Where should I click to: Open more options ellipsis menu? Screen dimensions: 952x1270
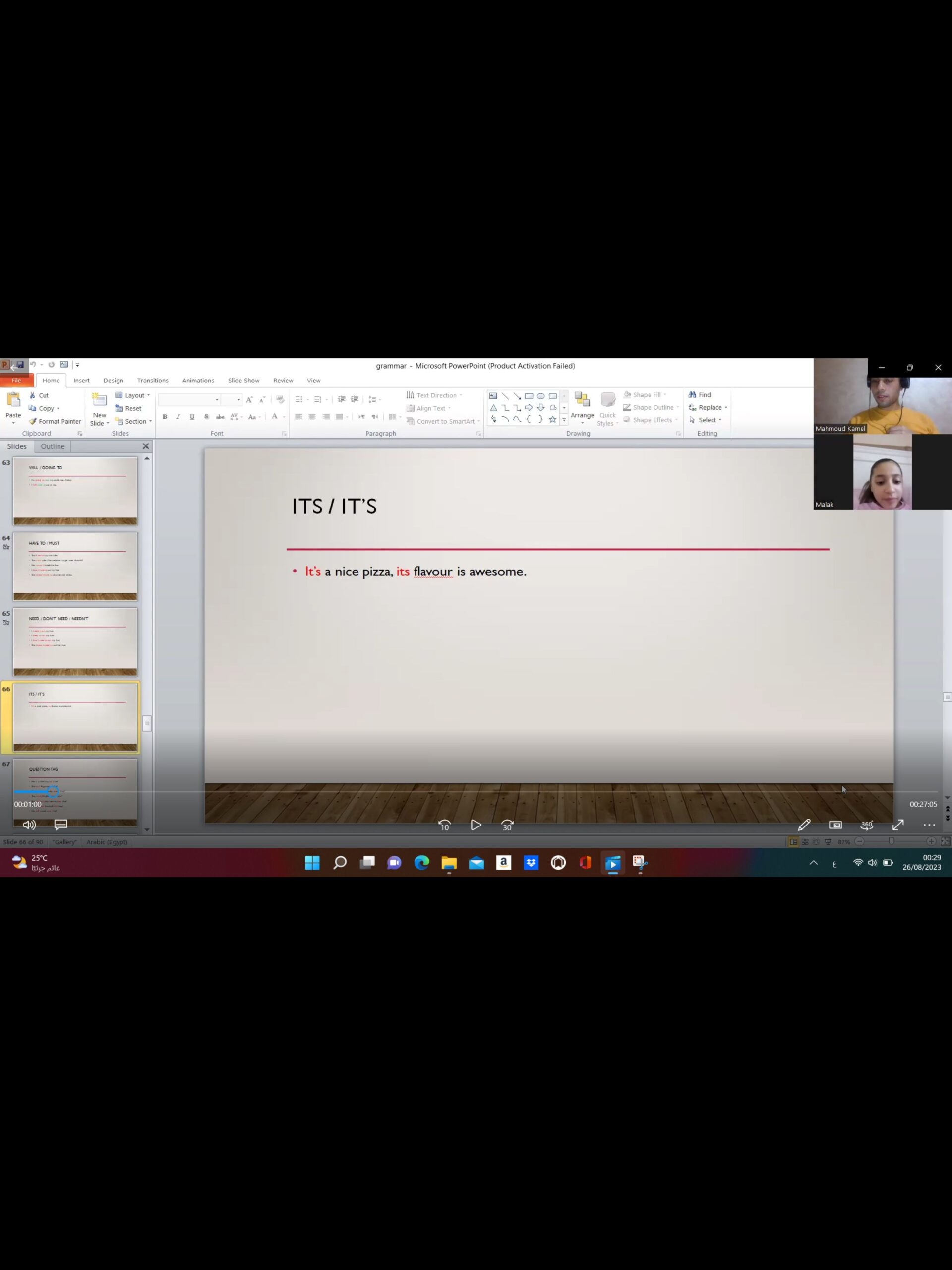pos(929,825)
